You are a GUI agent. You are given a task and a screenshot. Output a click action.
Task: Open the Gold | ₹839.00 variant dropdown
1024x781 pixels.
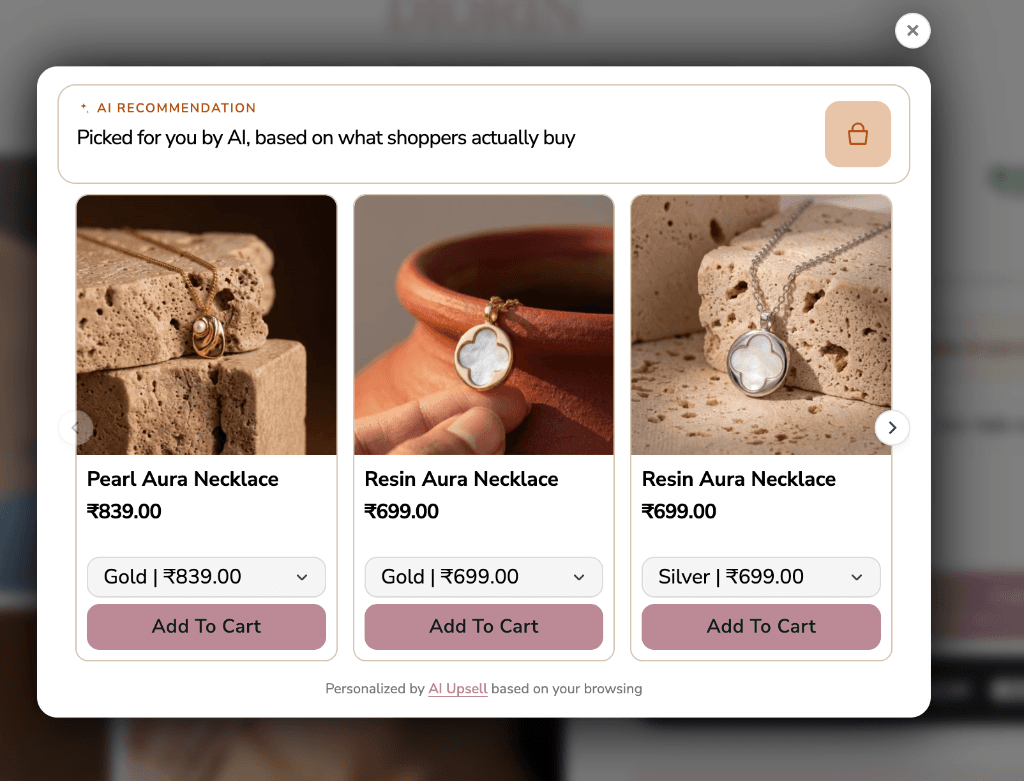coord(206,577)
